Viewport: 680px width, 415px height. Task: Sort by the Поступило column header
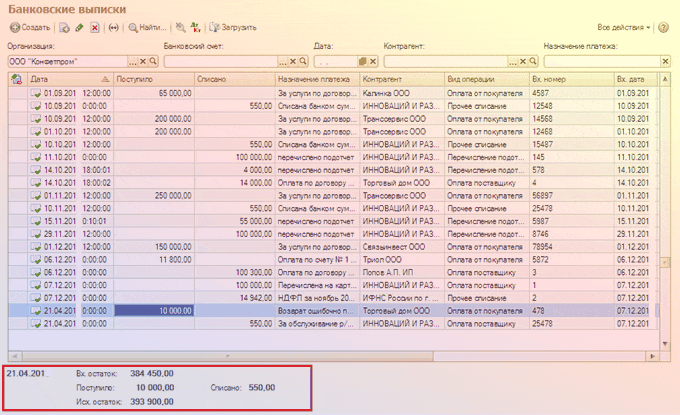point(154,79)
